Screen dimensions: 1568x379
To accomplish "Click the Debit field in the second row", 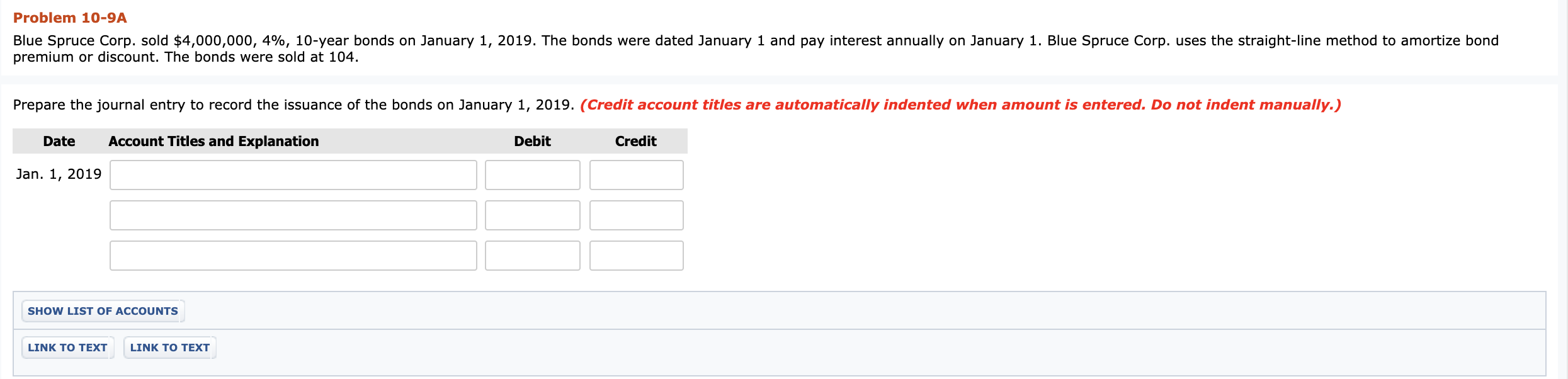I will (532, 215).
